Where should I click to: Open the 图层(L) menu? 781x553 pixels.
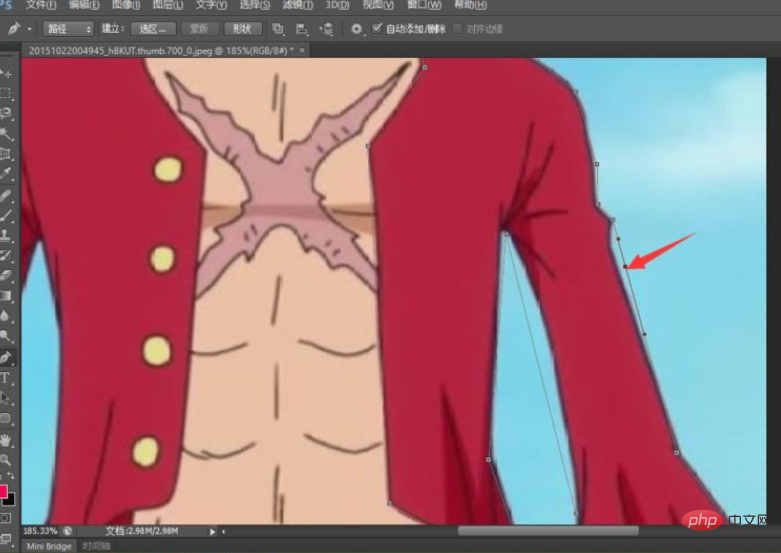click(x=168, y=5)
